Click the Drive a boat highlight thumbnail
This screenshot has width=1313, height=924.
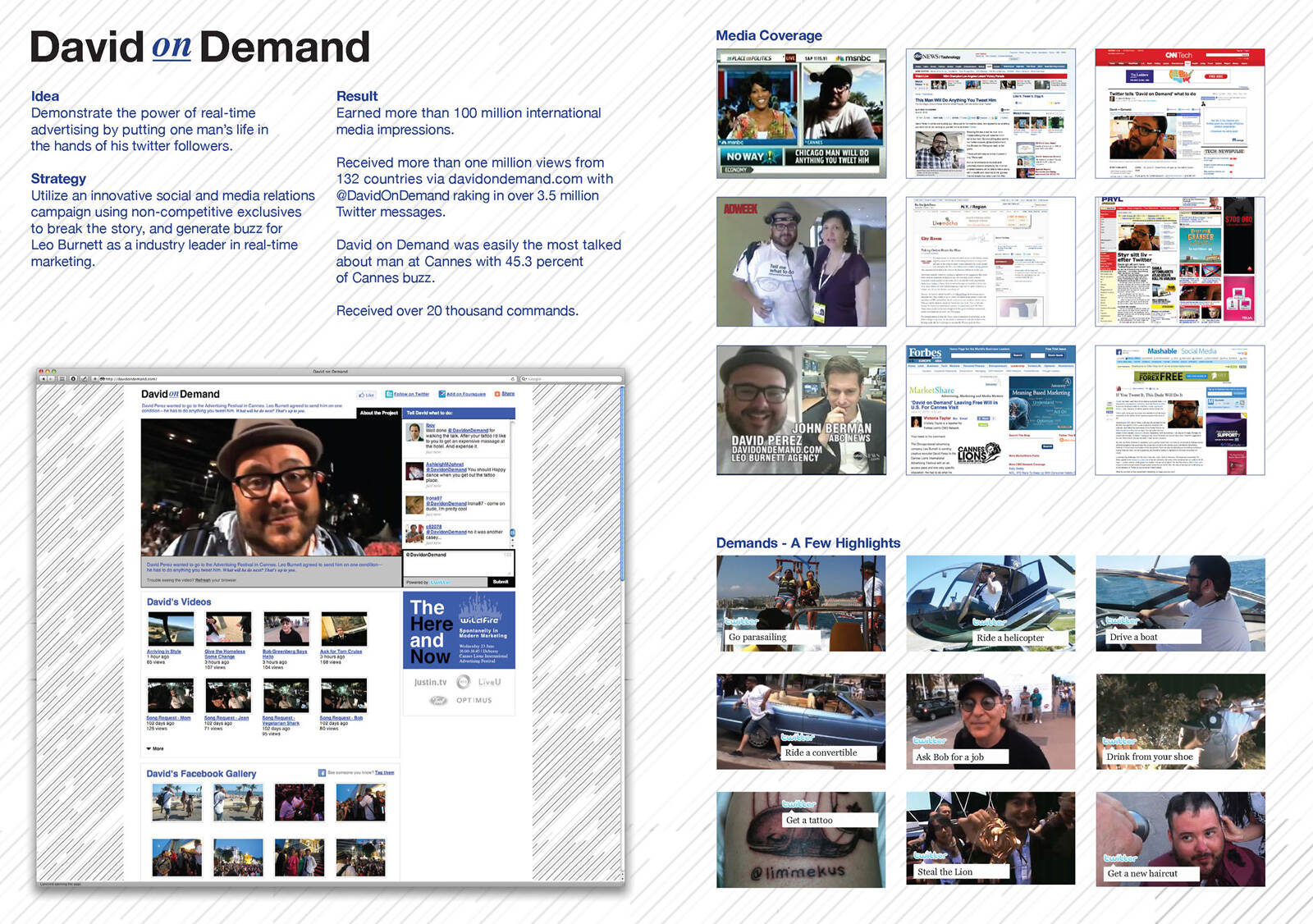coord(1180,603)
